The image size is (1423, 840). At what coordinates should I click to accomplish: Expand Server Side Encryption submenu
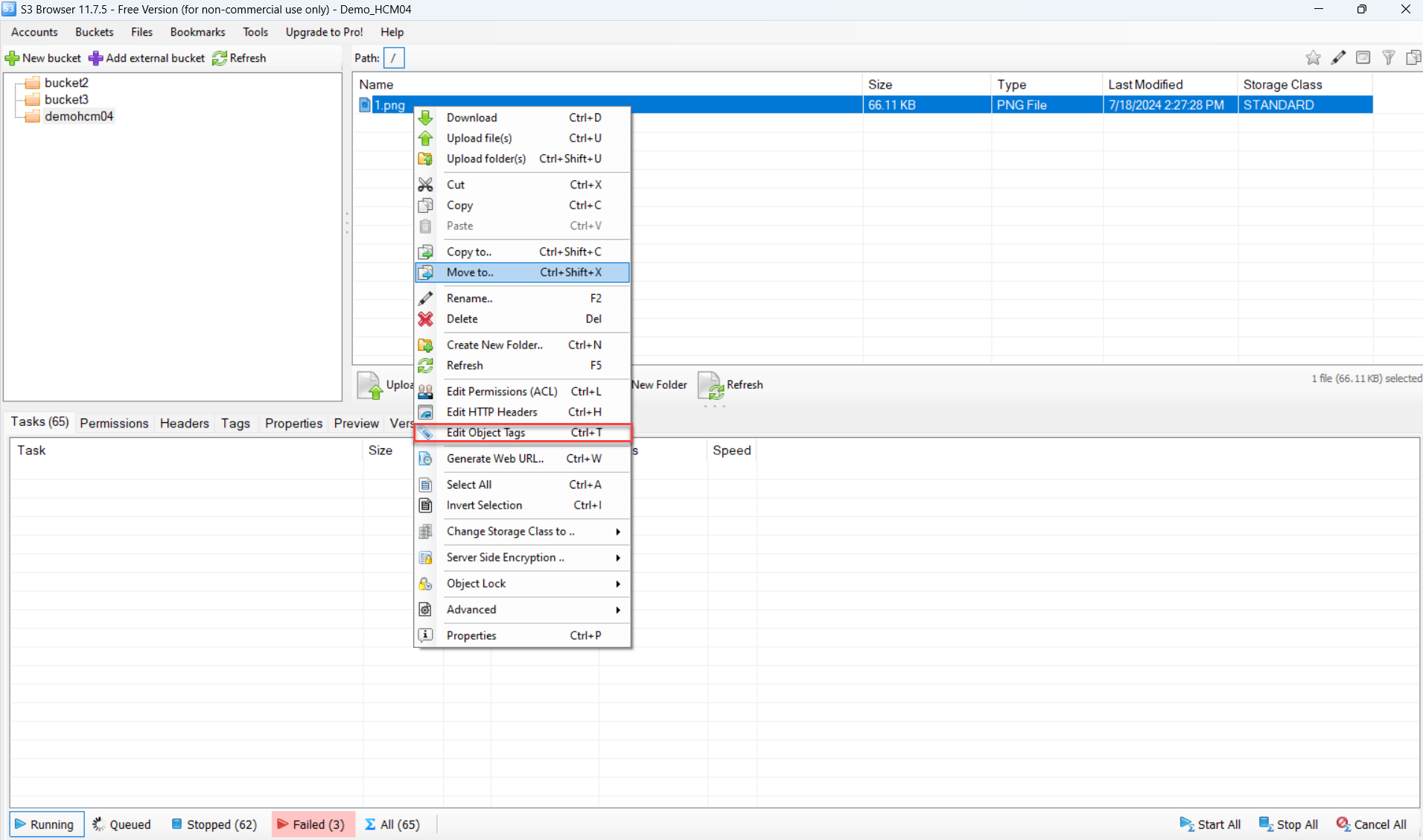point(617,558)
